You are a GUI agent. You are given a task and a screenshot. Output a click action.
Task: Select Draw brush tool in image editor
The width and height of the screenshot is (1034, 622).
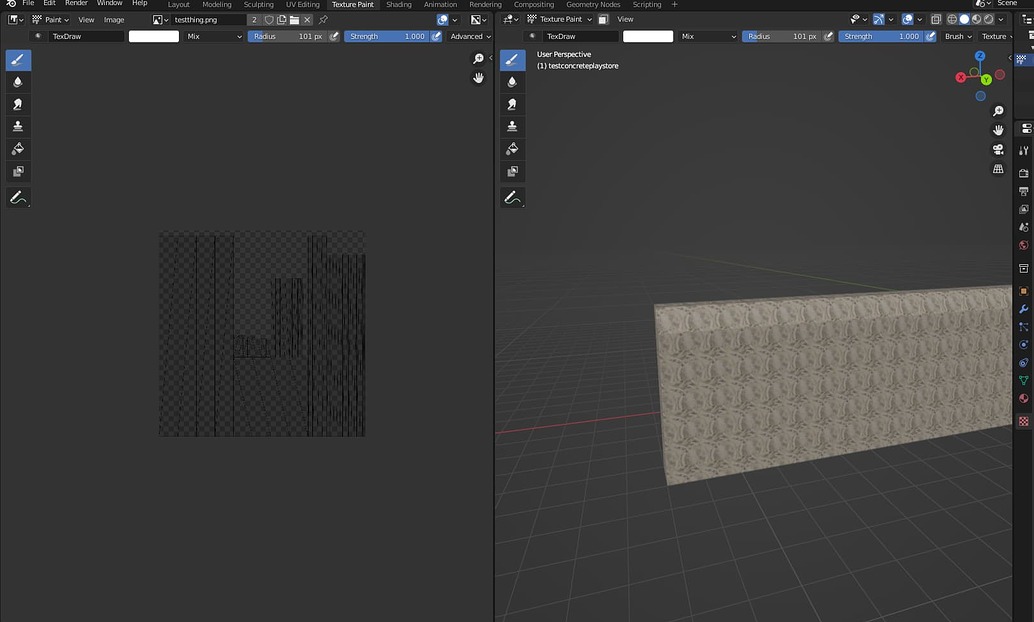[x=18, y=60]
